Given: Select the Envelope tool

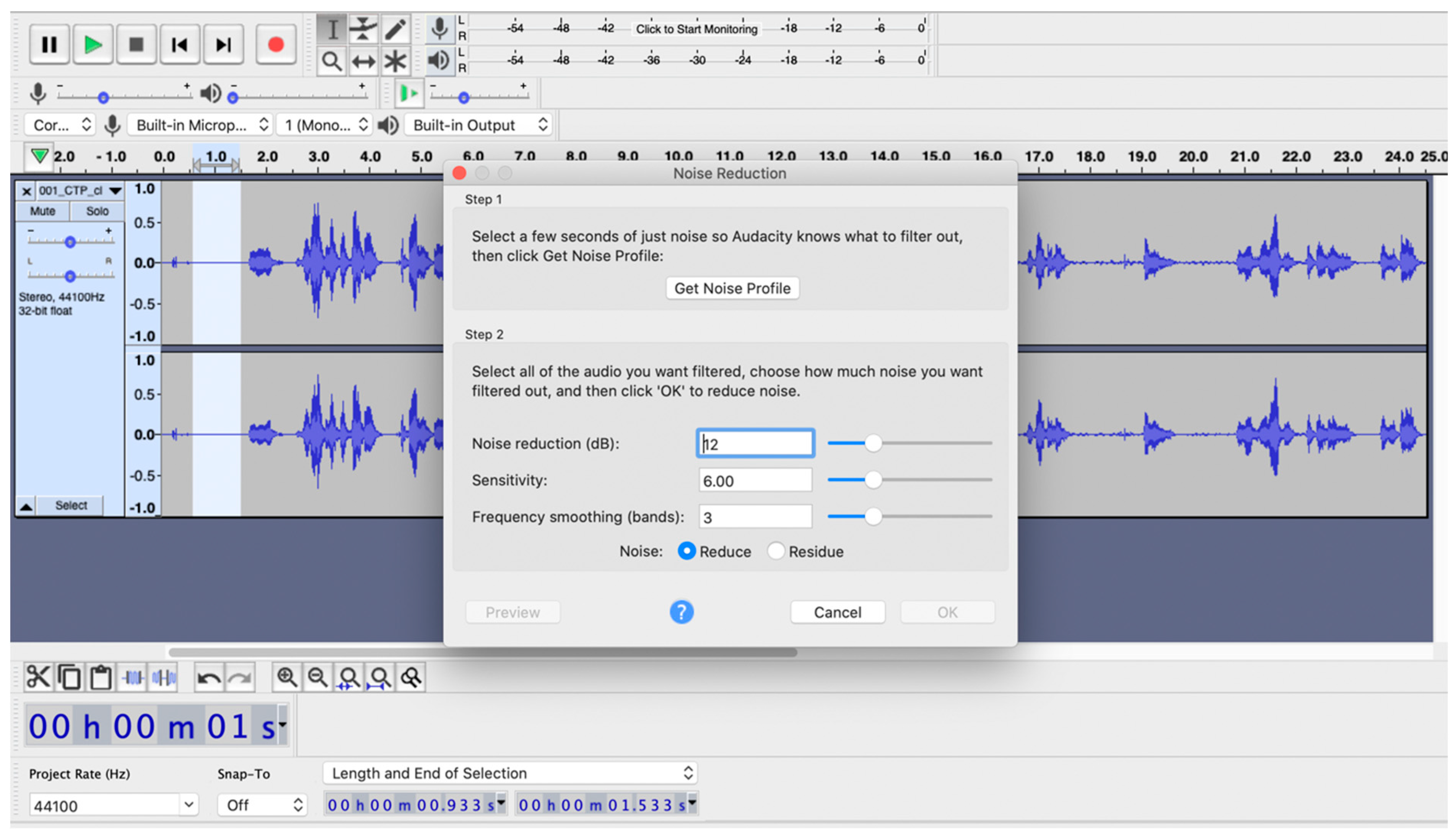Looking at the screenshot, I should pos(363,29).
